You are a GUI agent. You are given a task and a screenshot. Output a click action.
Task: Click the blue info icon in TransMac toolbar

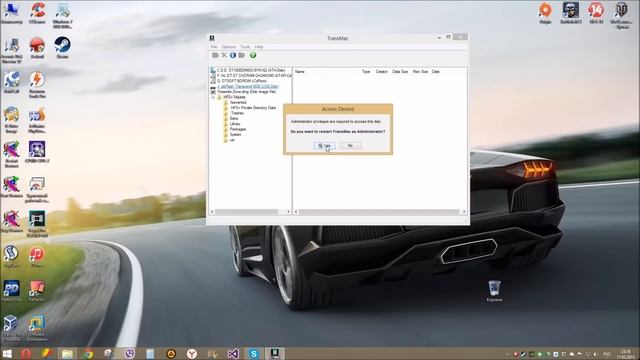click(x=233, y=55)
